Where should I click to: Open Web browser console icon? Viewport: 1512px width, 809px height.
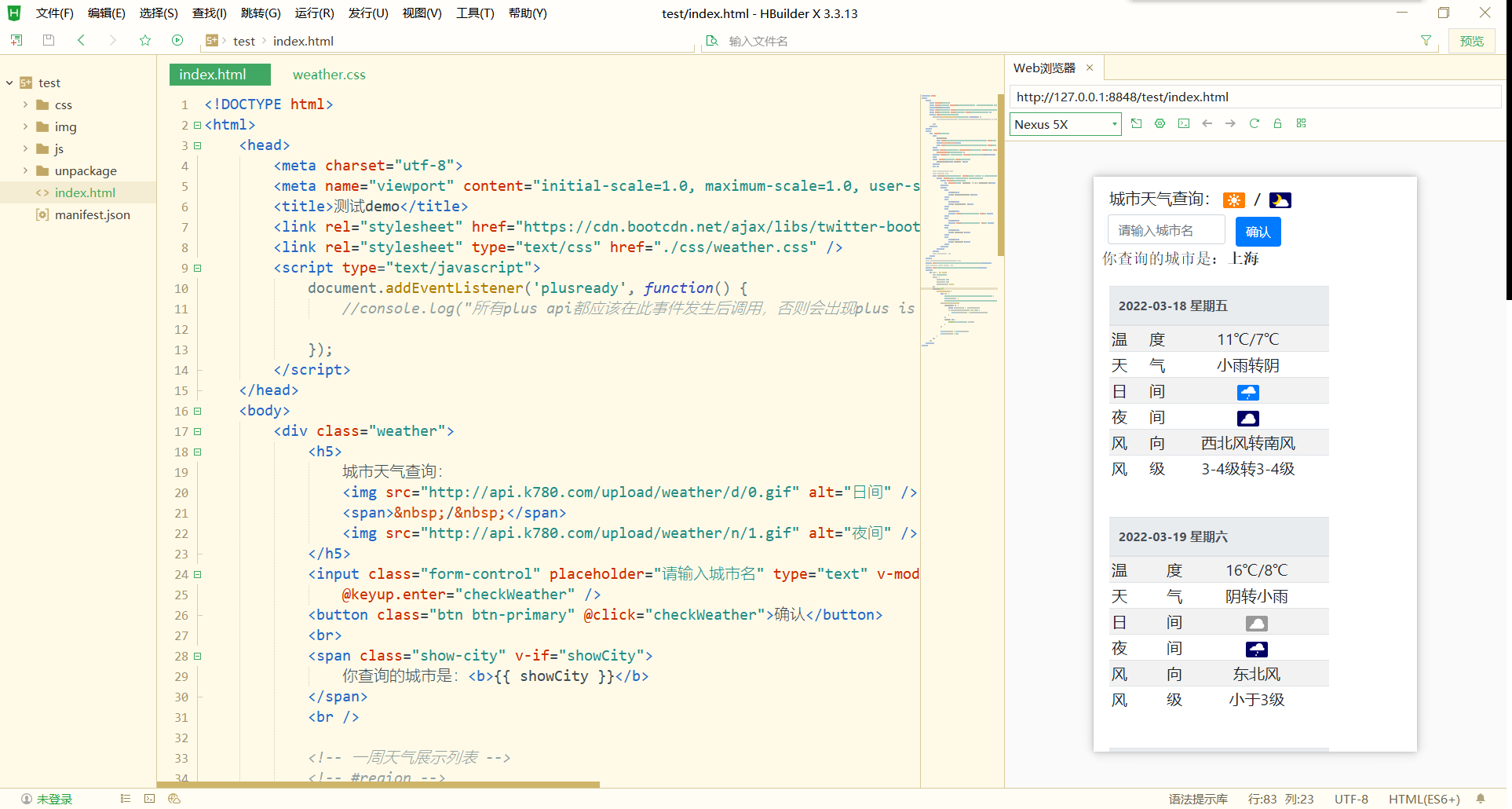(1184, 123)
